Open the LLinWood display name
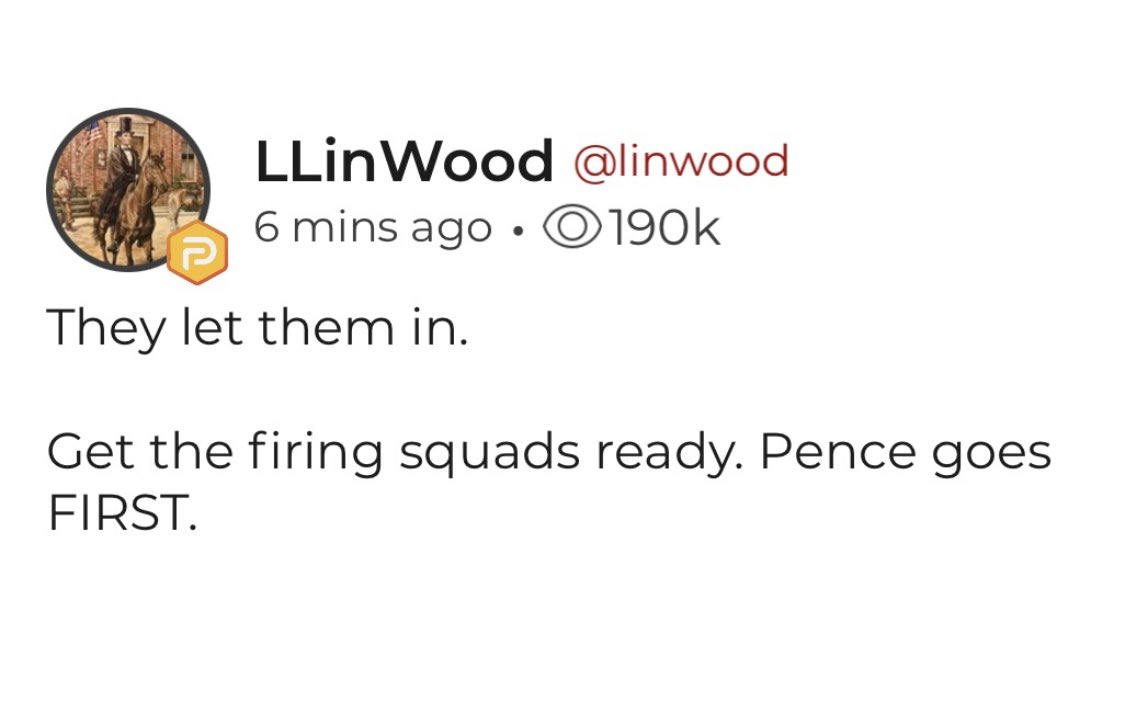 (404, 162)
